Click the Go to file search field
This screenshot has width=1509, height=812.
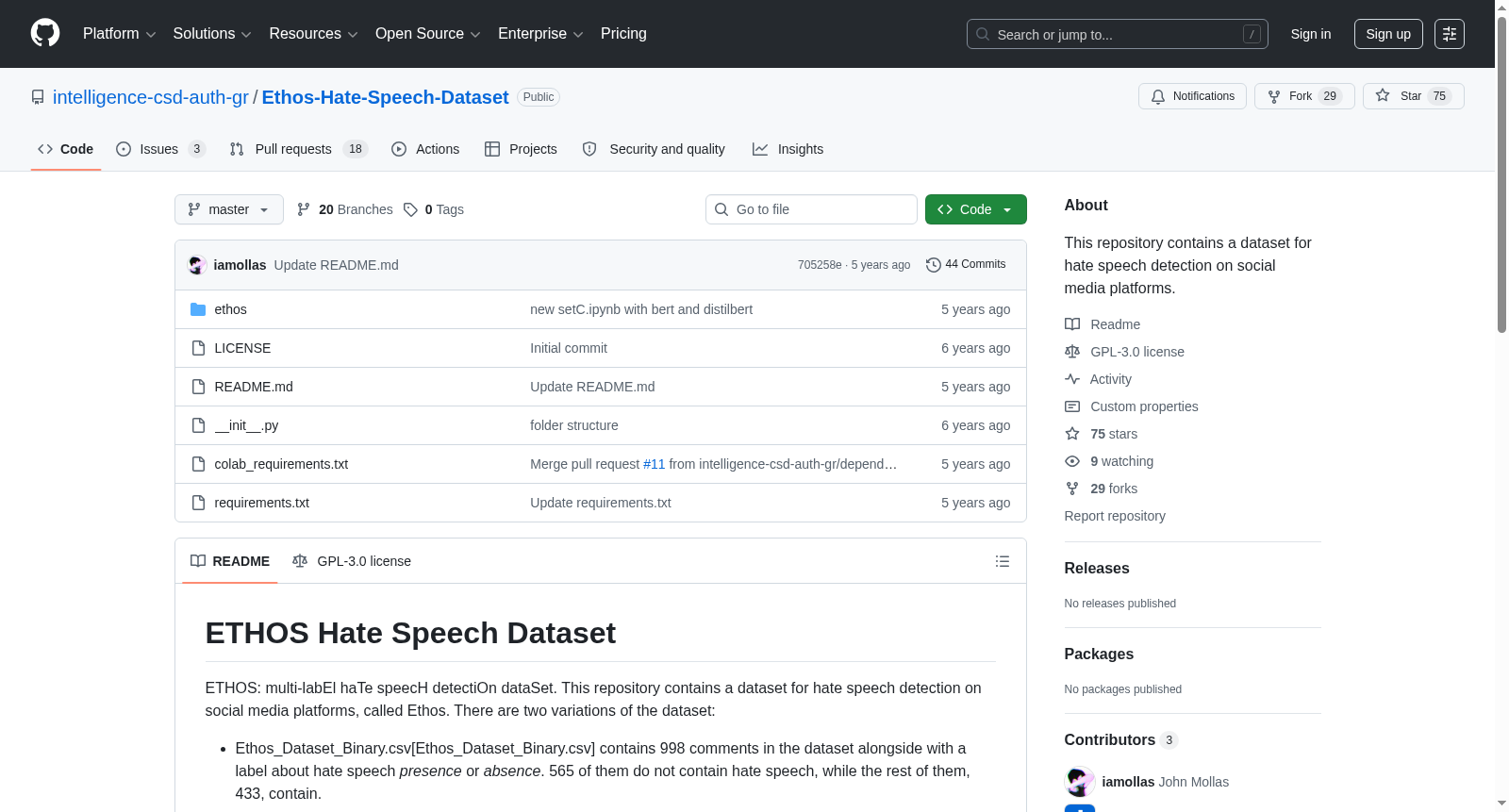811,209
